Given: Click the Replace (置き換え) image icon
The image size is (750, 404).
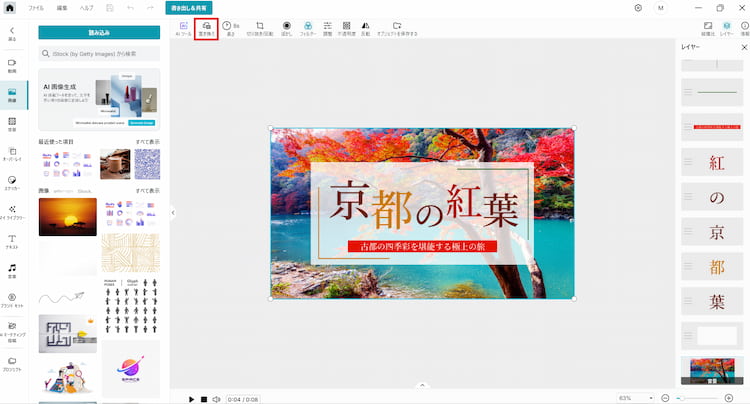Looking at the screenshot, I should coord(207,29).
